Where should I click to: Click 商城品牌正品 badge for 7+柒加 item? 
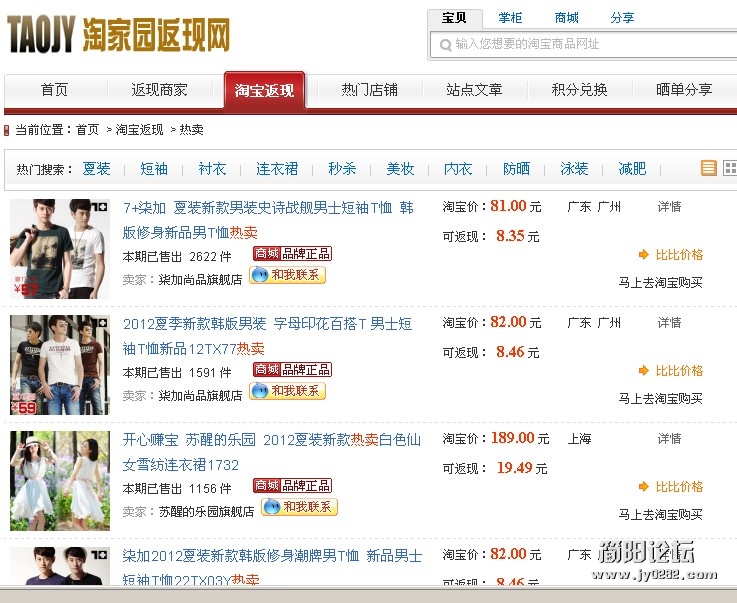[292, 254]
